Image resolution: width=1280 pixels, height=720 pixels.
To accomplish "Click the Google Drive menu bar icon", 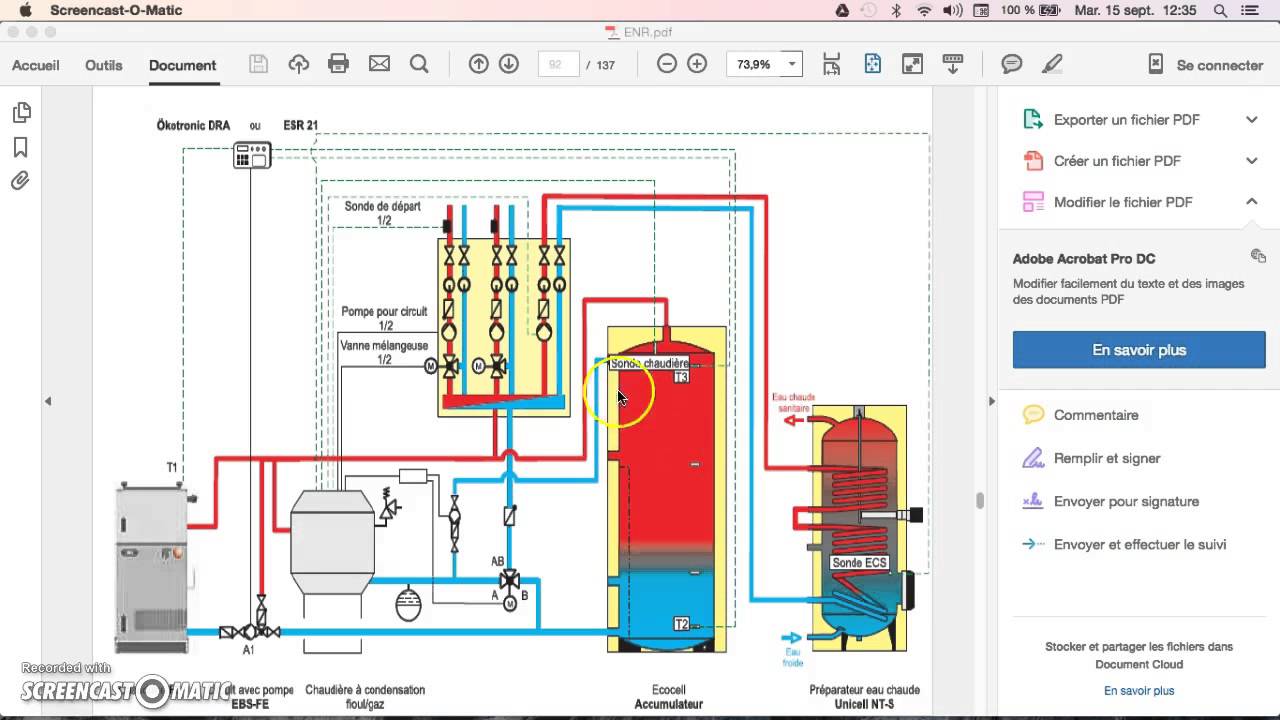I will (842, 10).
